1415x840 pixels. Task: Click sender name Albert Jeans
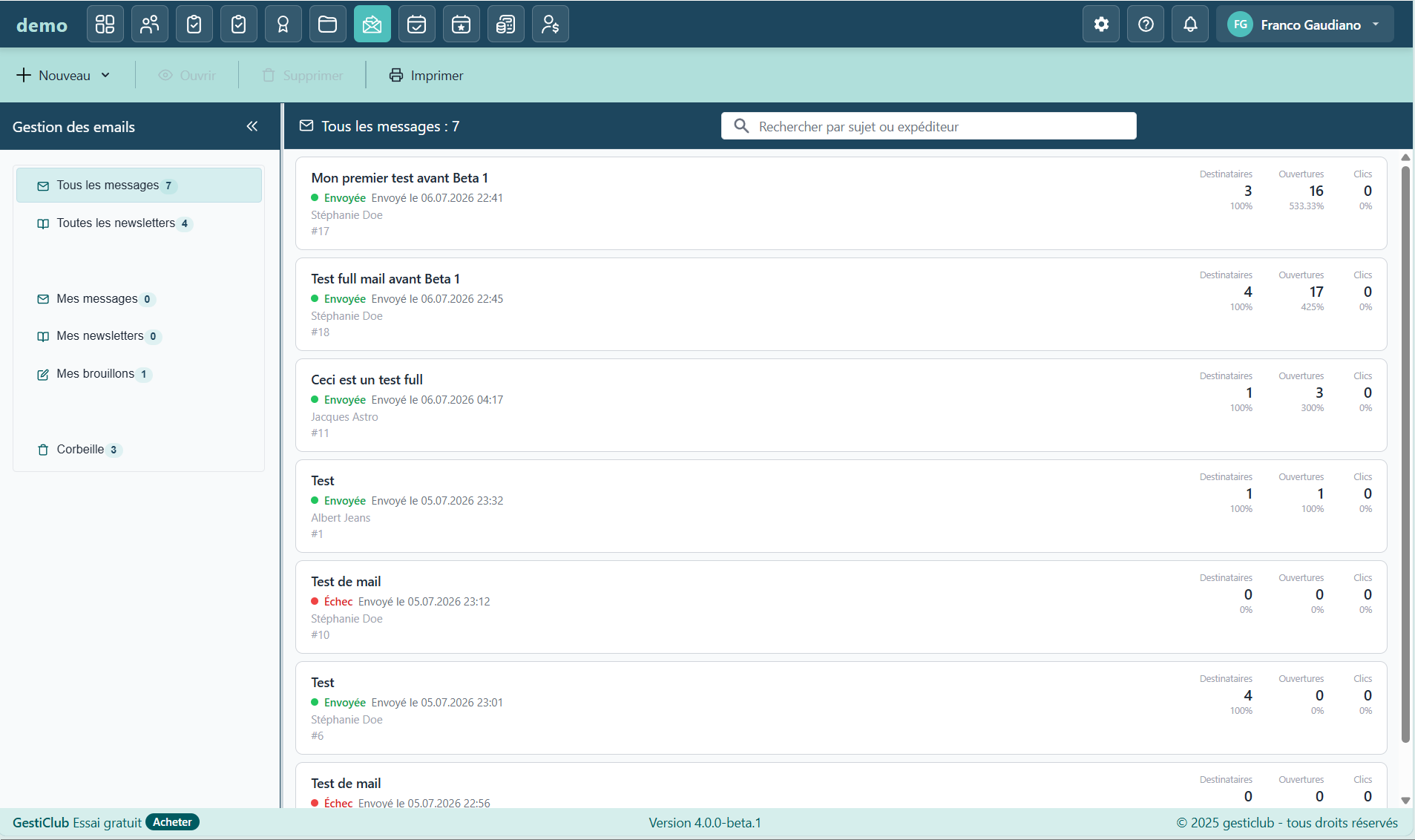[341, 518]
